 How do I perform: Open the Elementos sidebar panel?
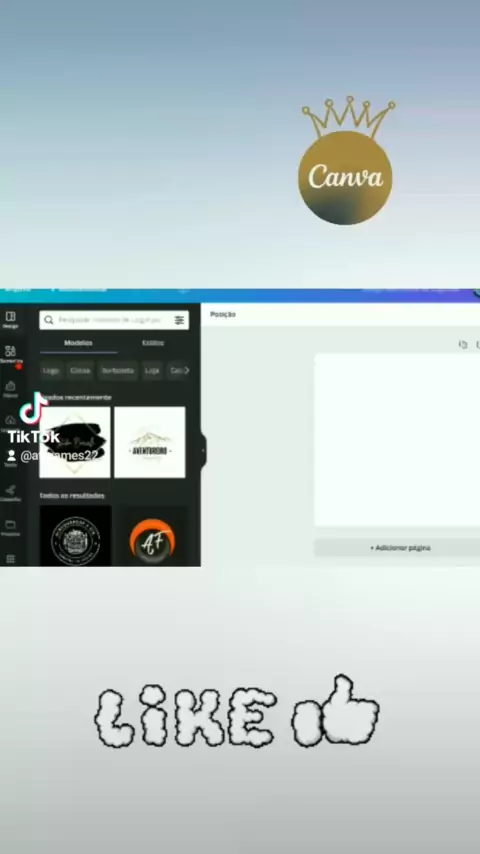[x=10, y=354]
